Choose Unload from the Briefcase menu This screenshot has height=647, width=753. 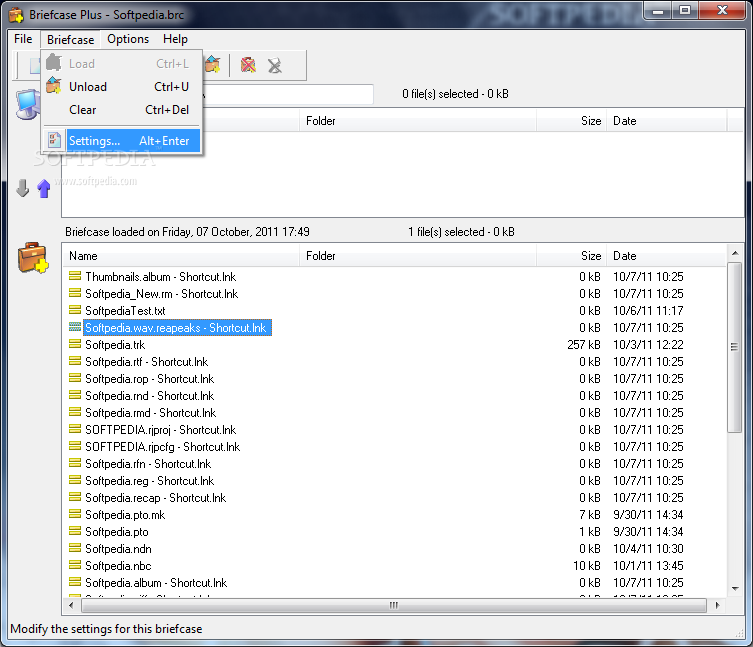[x=122, y=86]
